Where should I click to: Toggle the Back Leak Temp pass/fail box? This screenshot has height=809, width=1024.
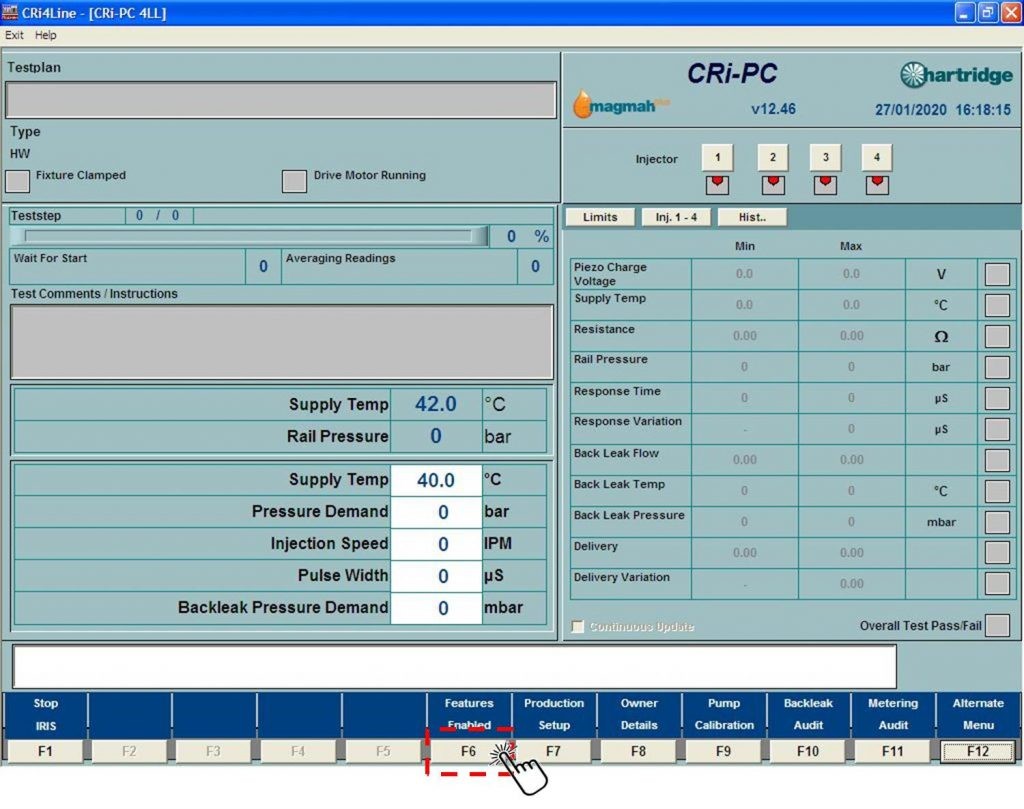point(997,491)
